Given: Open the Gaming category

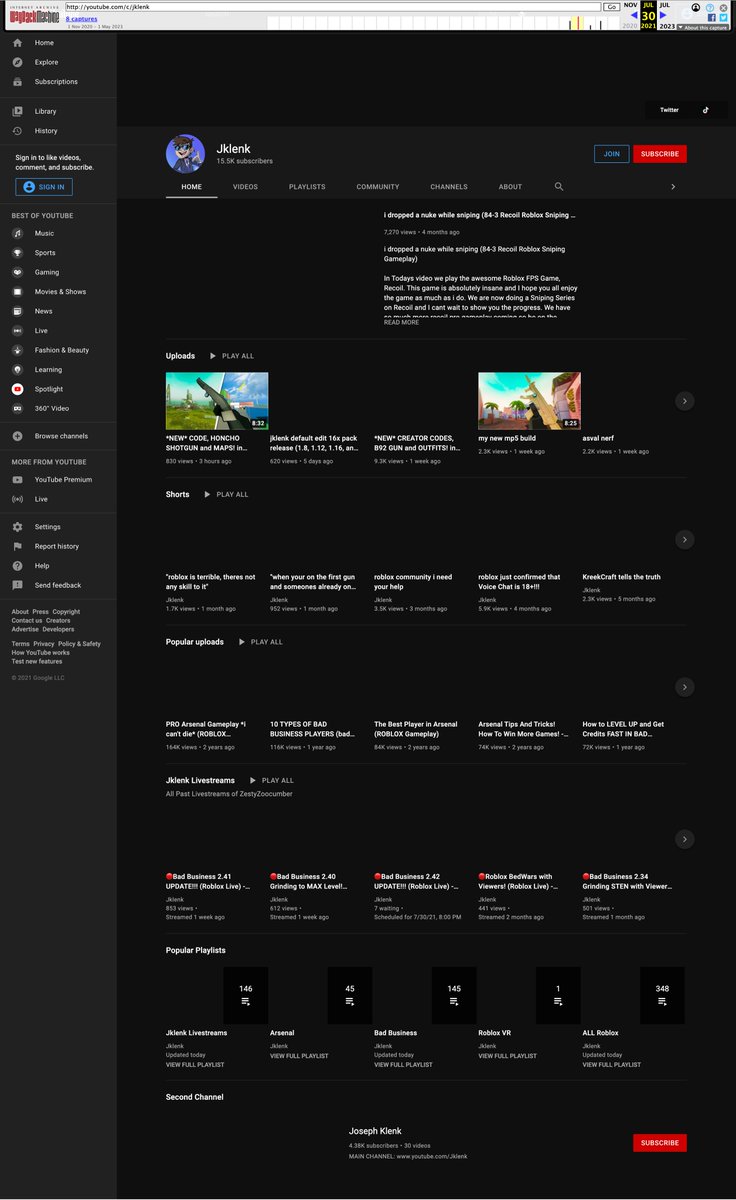Looking at the screenshot, I should (58, 272).
